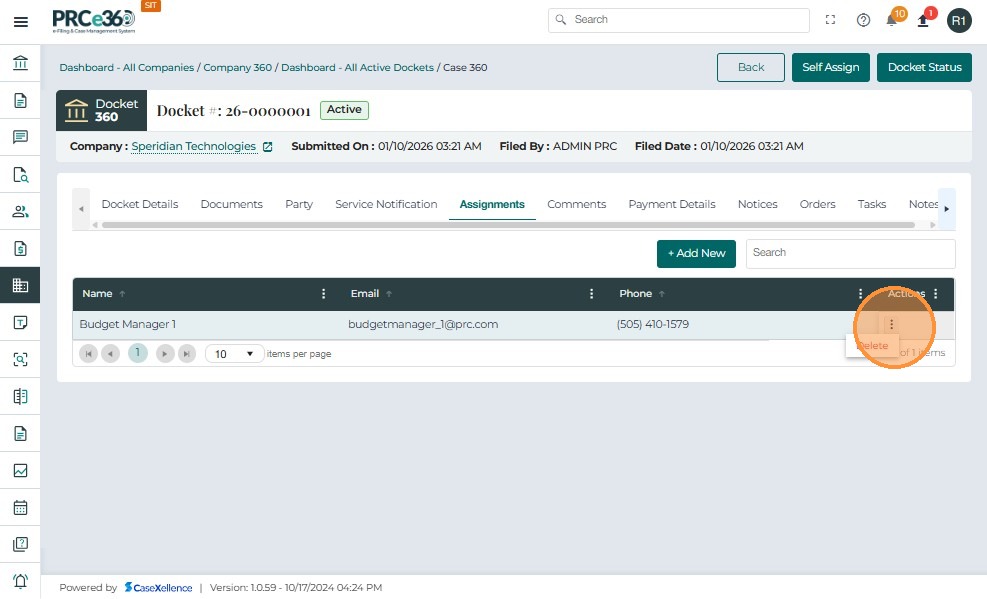
Task: Open the courthouse icon in sidebar
Action: pos(20,63)
